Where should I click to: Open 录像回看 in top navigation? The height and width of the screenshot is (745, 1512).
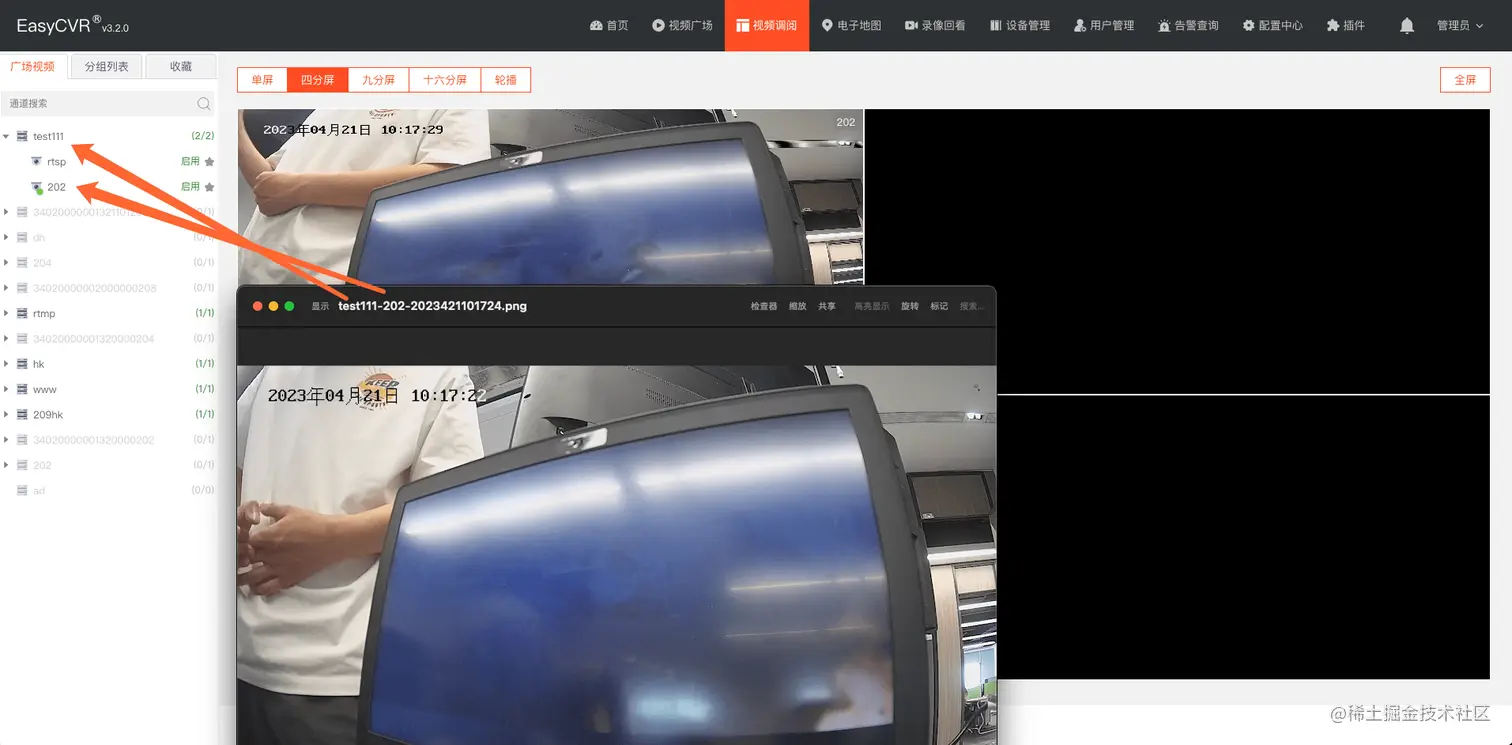[935, 25]
